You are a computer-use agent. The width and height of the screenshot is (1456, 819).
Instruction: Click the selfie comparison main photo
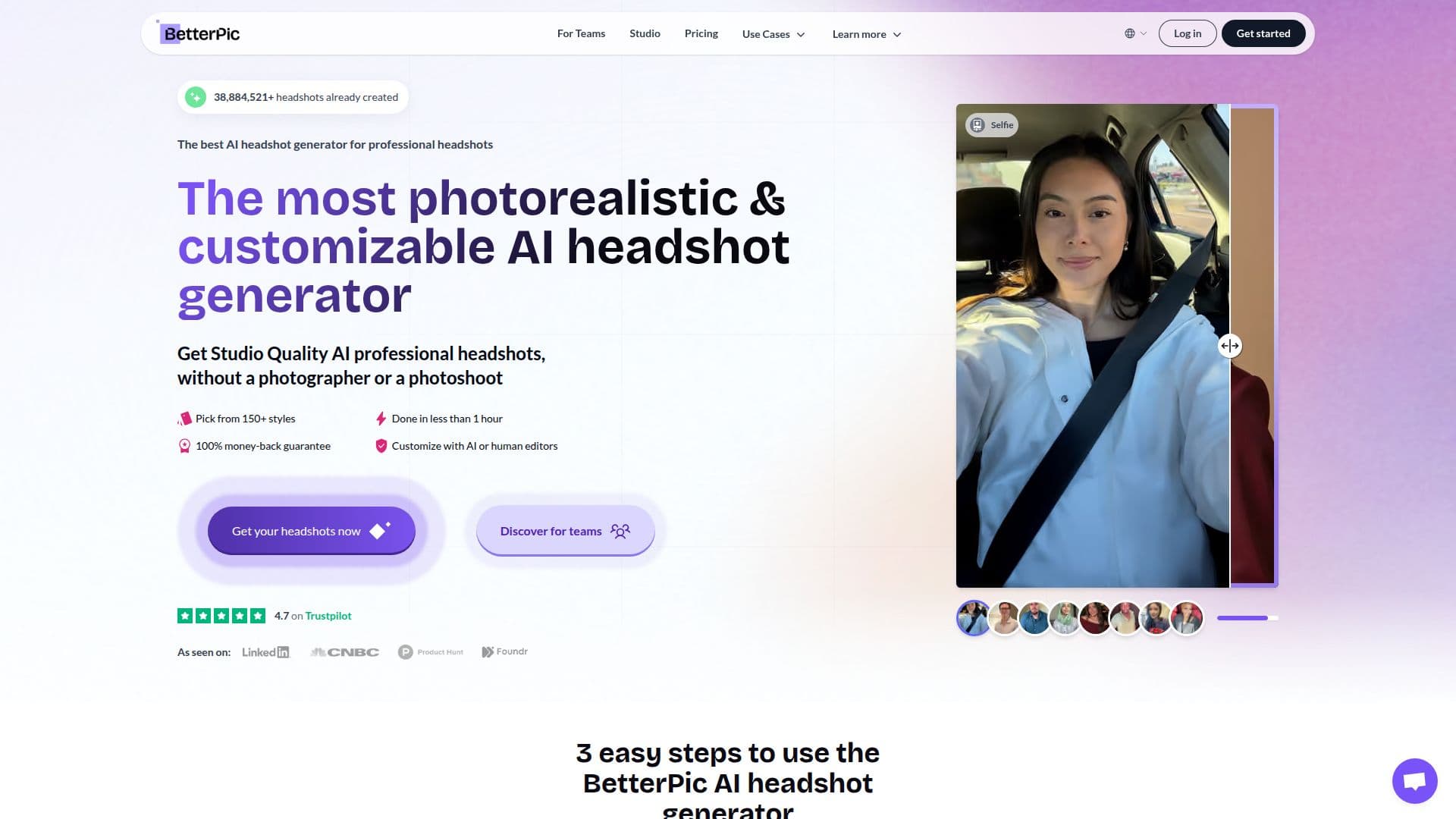tap(1092, 346)
